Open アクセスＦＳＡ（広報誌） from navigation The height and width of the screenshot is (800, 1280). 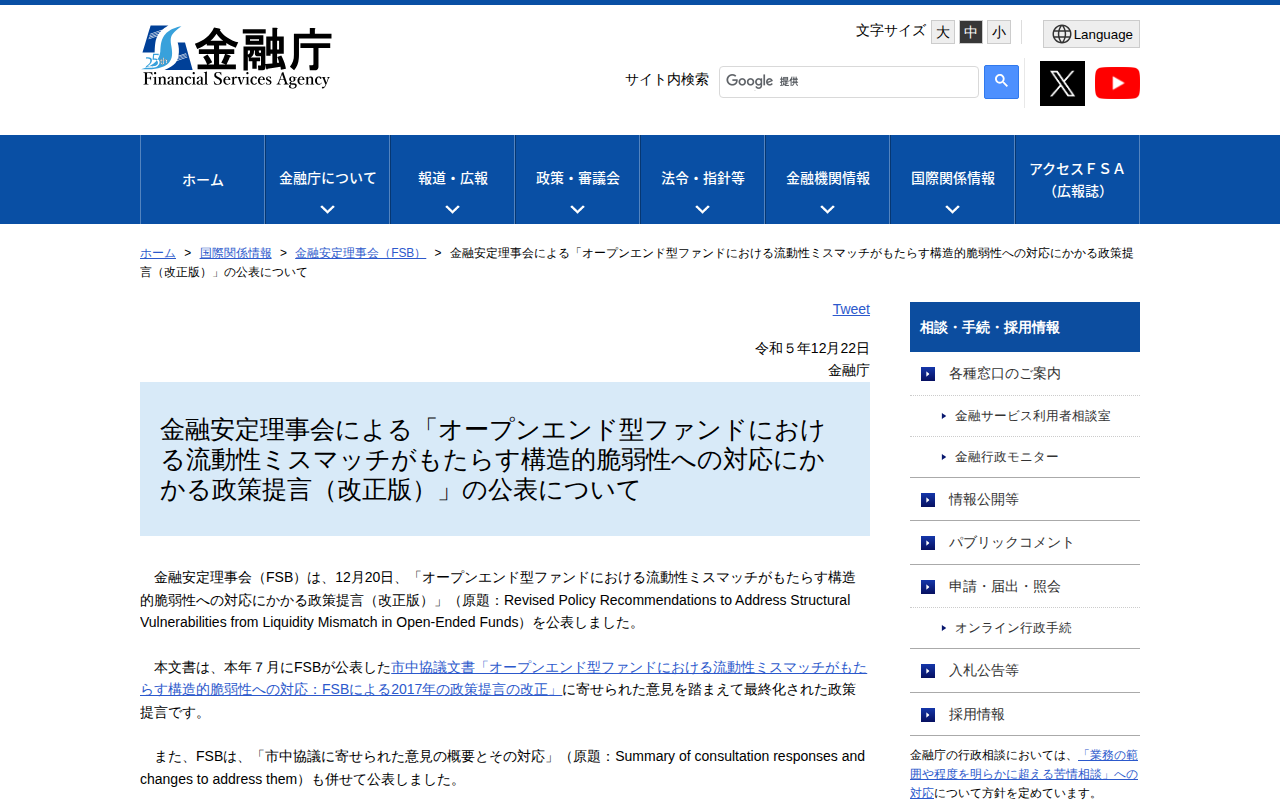(1076, 180)
